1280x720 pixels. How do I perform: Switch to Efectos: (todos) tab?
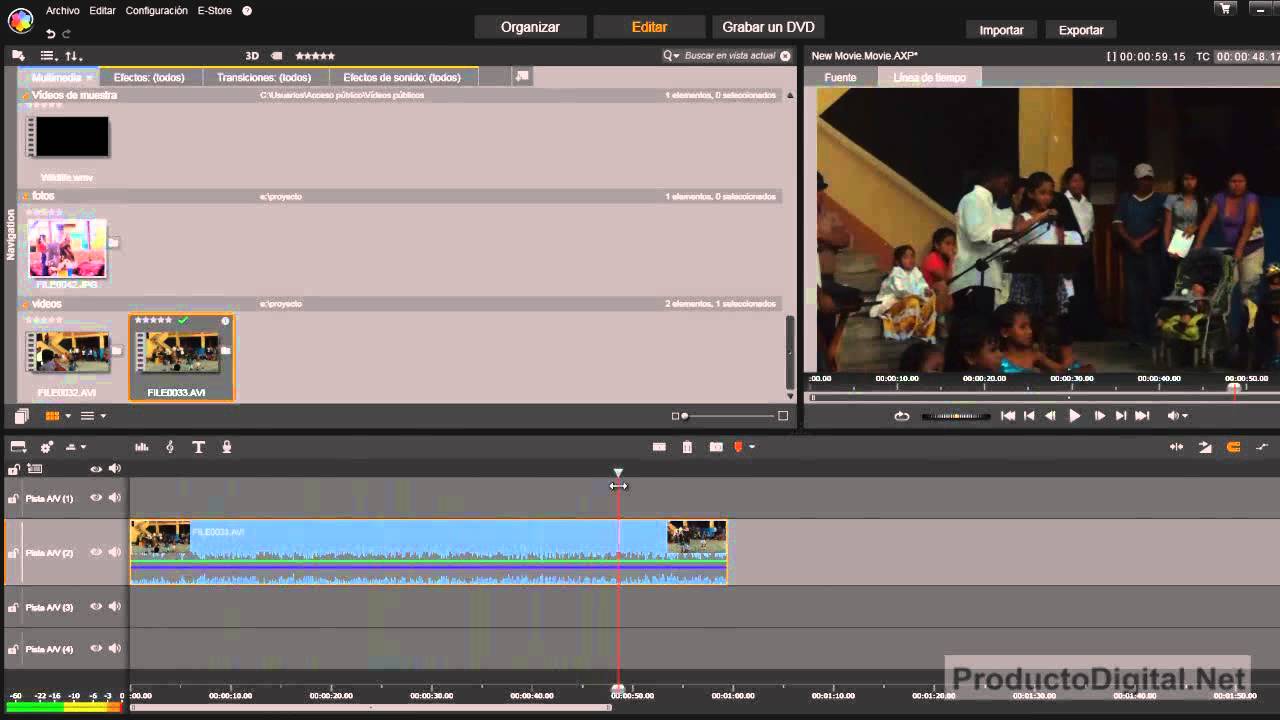(x=149, y=77)
